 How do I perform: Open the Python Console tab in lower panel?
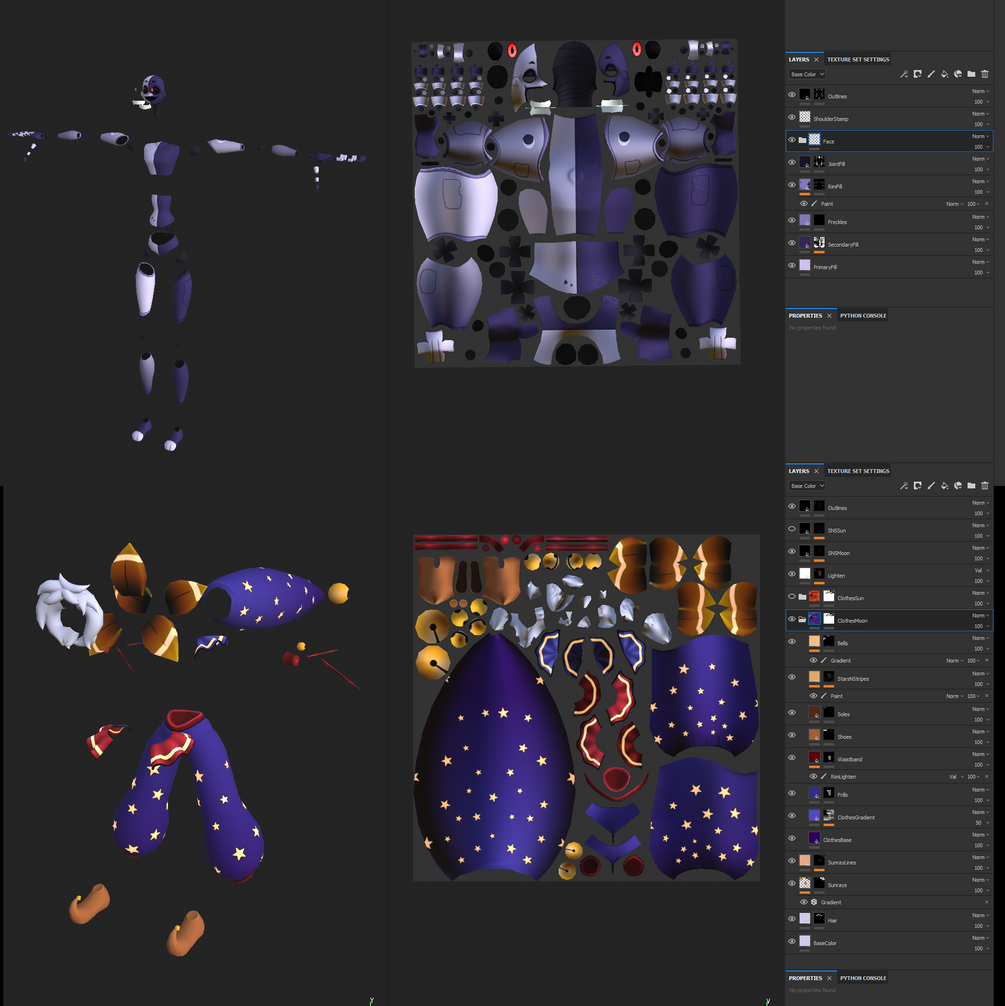pos(863,978)
